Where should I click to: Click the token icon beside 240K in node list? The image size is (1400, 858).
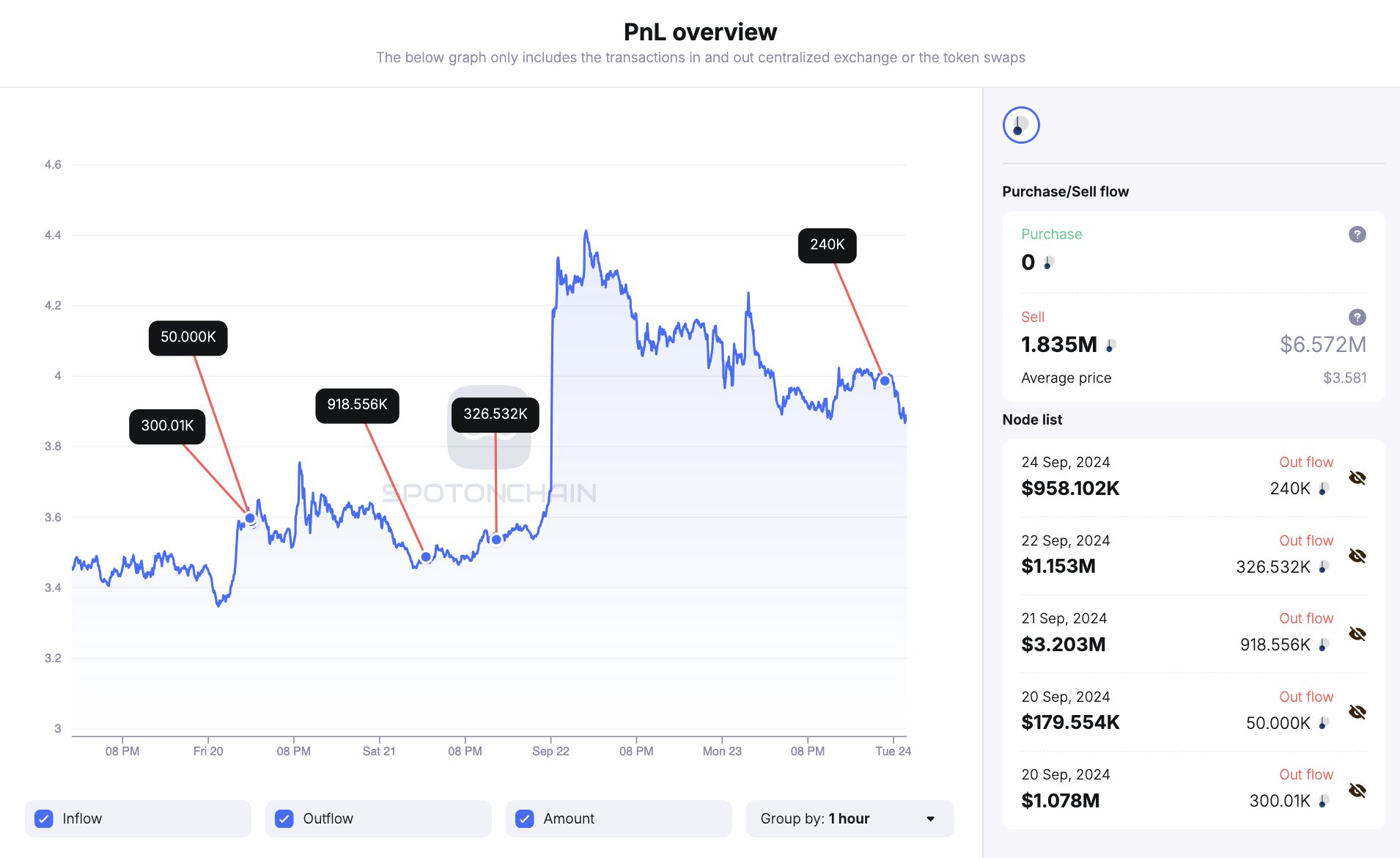click(x=1324, y=488)
